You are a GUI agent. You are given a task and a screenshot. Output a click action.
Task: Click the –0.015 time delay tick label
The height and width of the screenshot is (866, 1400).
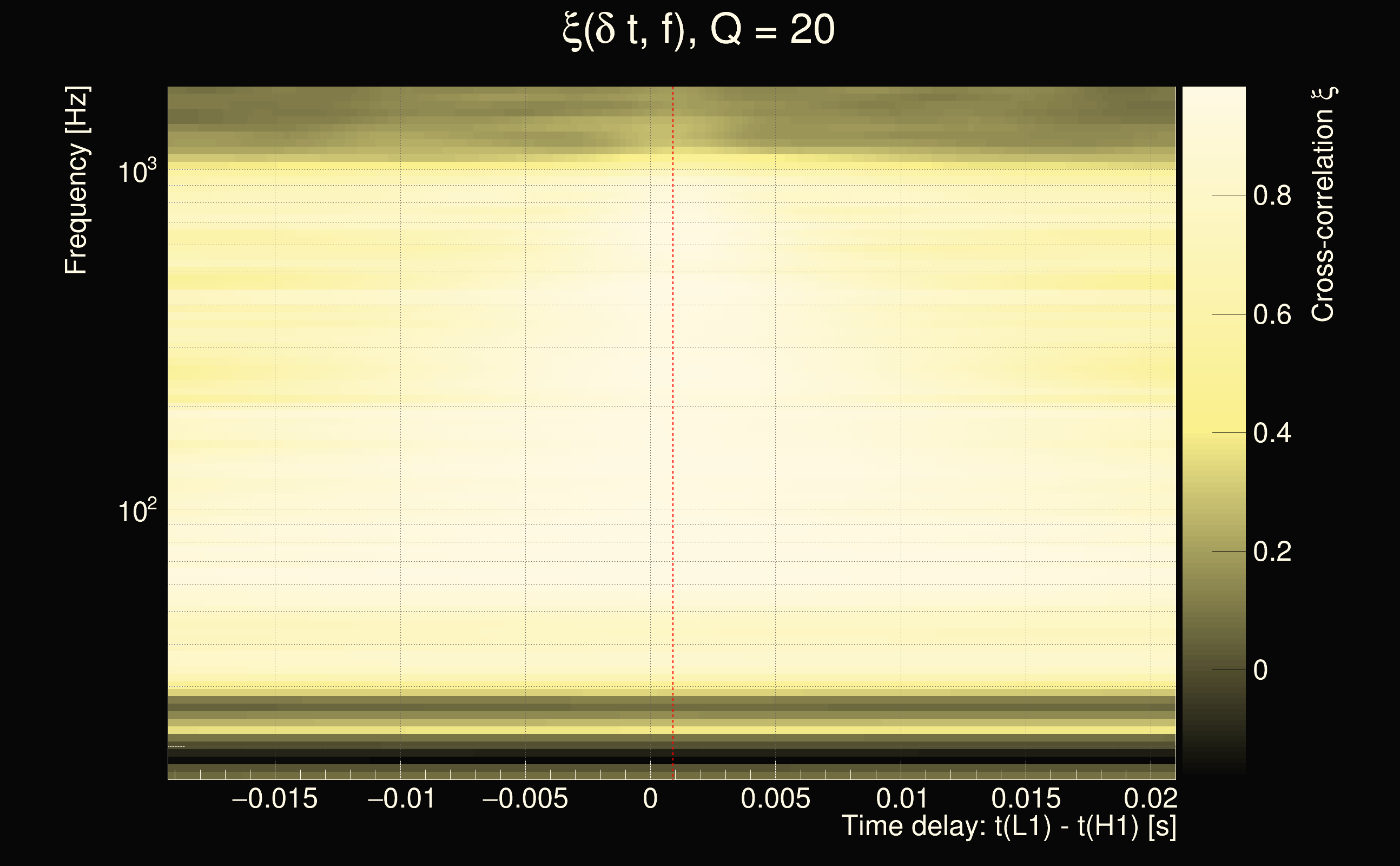tap(274, 799)
